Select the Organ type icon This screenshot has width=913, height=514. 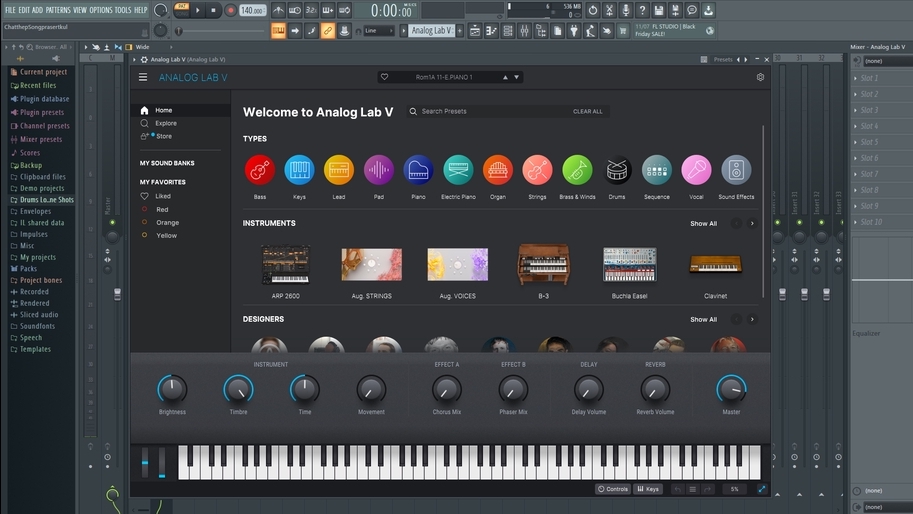point(498,170)
